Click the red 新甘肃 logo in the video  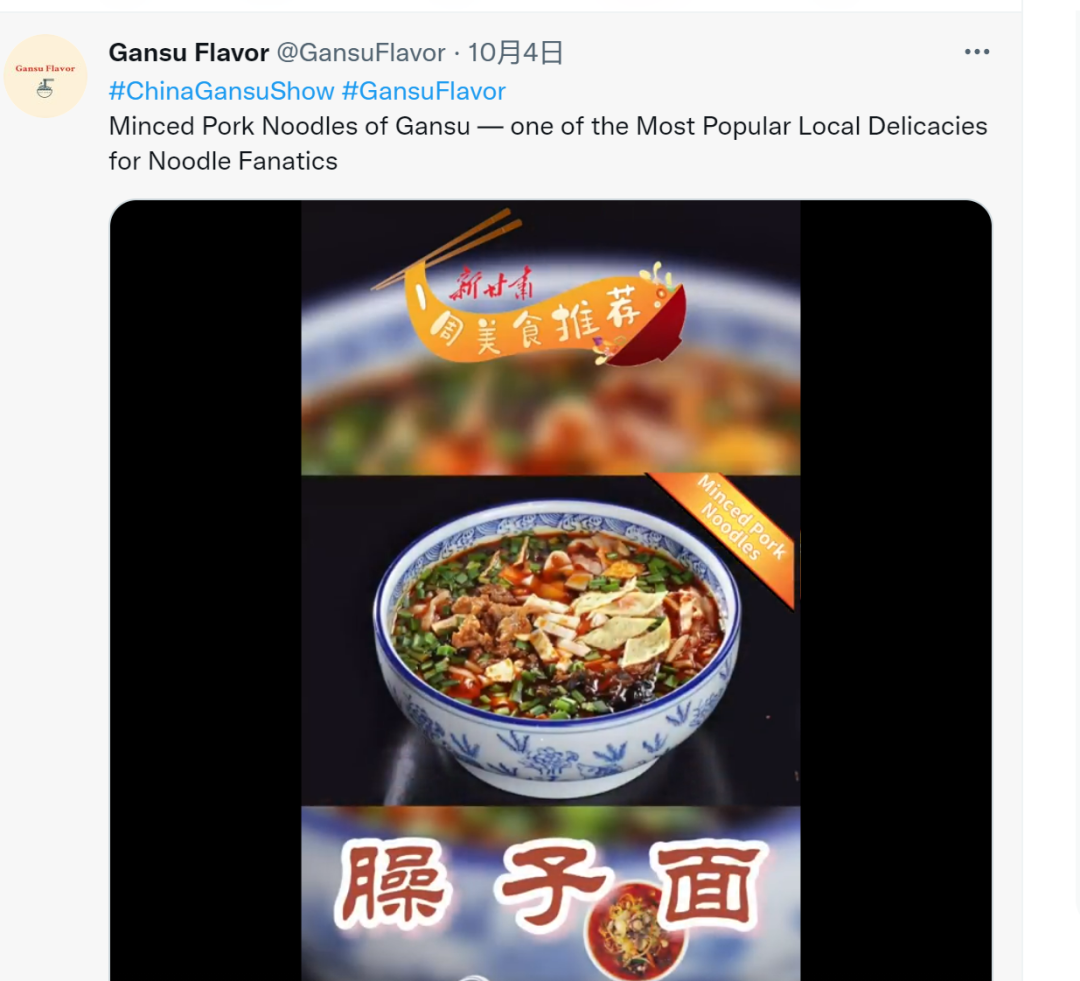coord(492,284)
